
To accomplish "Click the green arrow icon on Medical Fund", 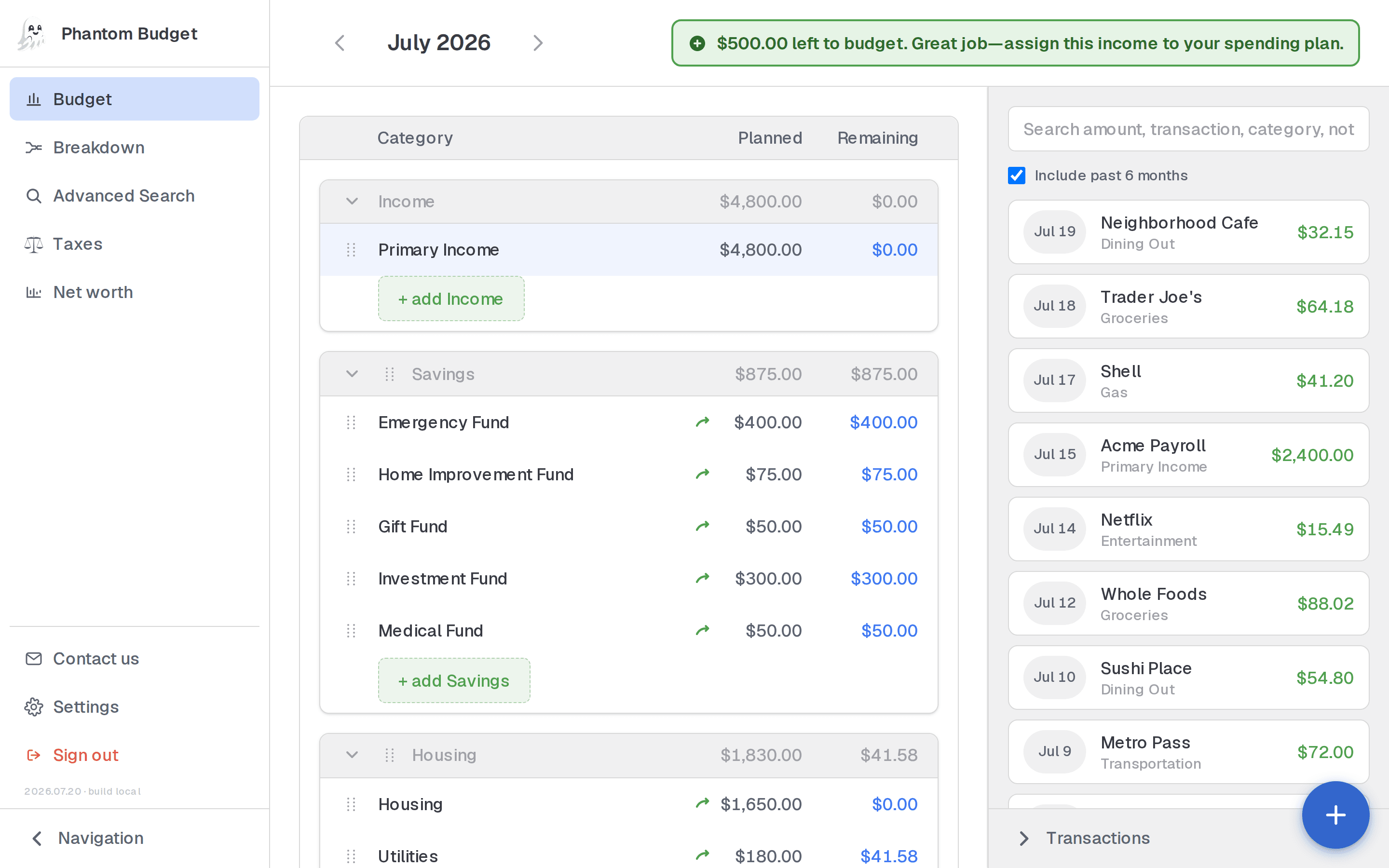I will pos(703,630).
